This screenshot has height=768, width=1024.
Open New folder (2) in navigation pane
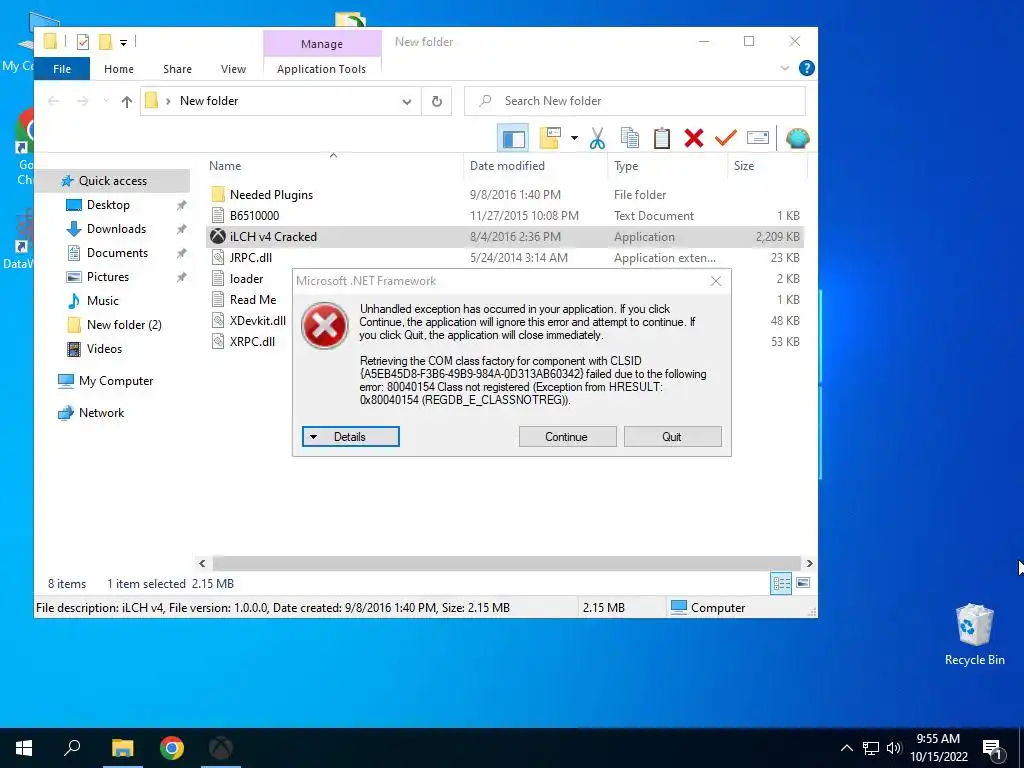click(123, 325)
